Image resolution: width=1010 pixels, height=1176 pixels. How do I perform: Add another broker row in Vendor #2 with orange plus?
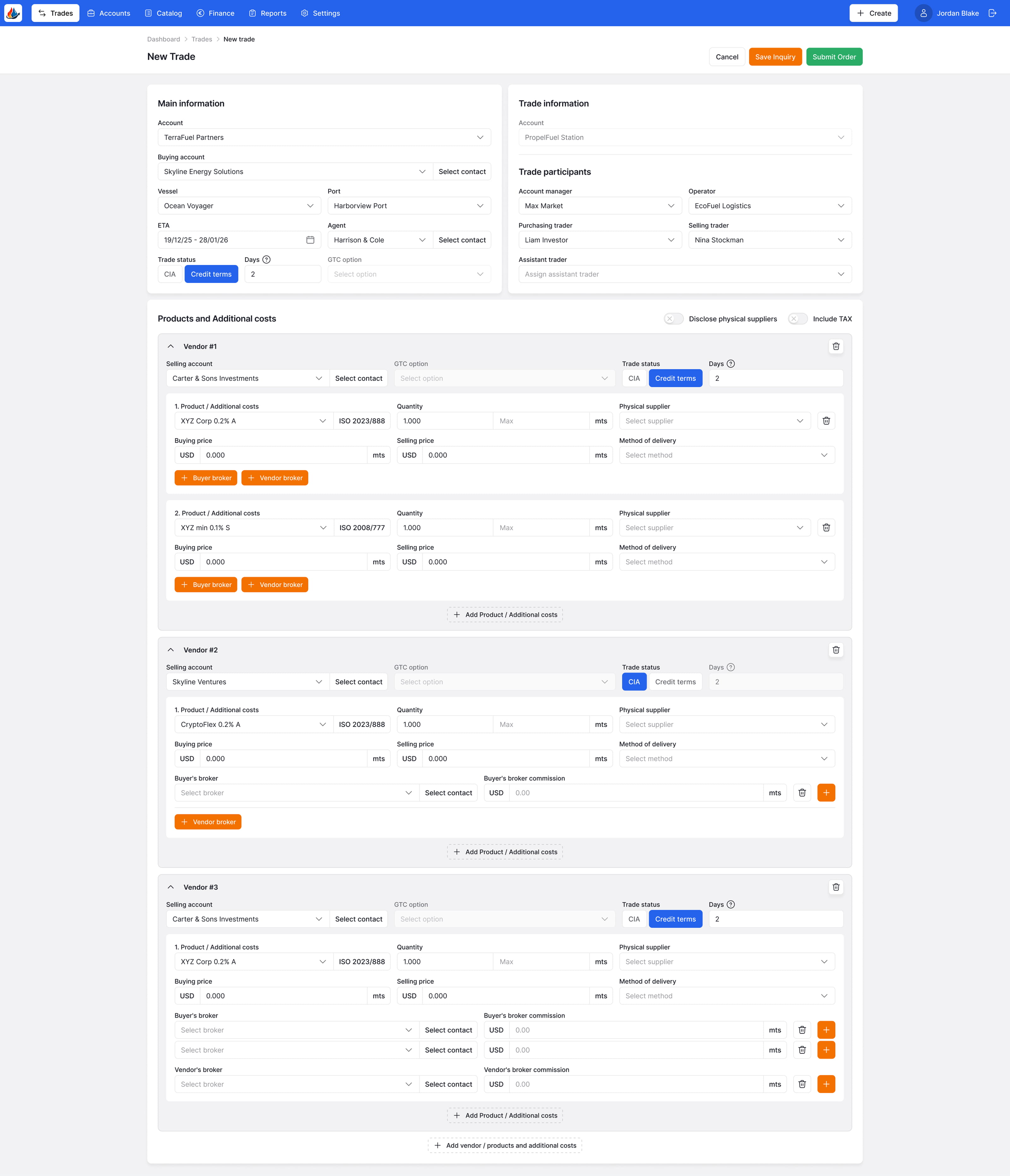tap(826, 793)
